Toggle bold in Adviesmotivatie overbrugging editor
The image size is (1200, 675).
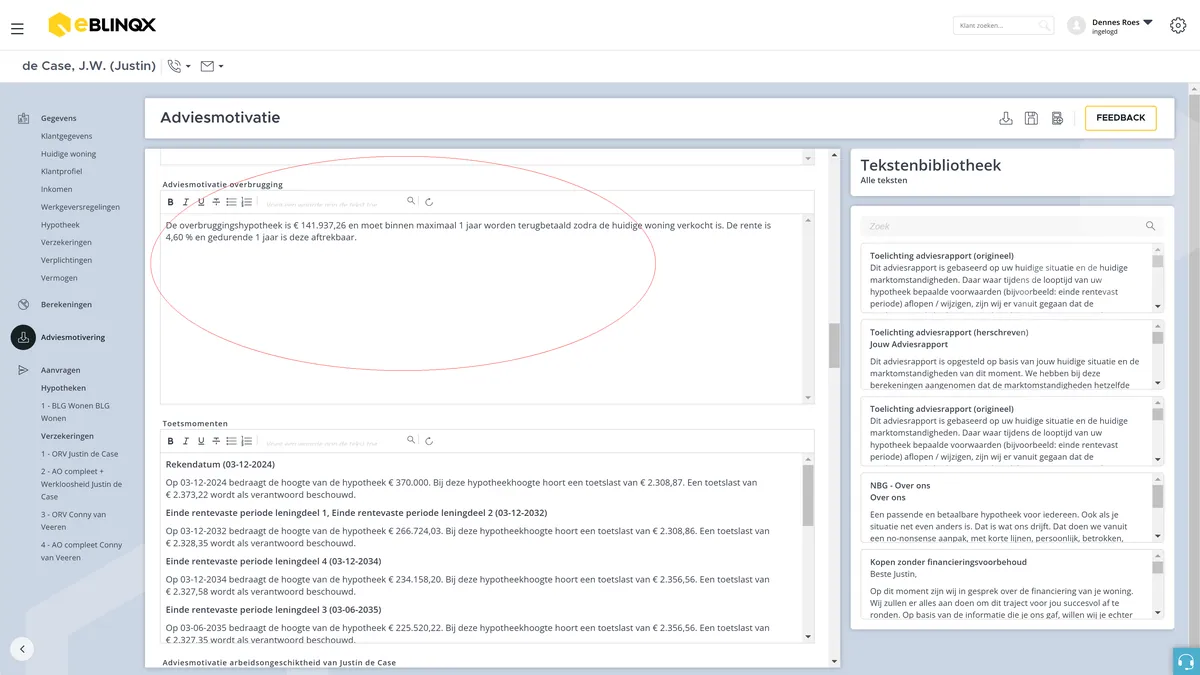coord(170,202)
